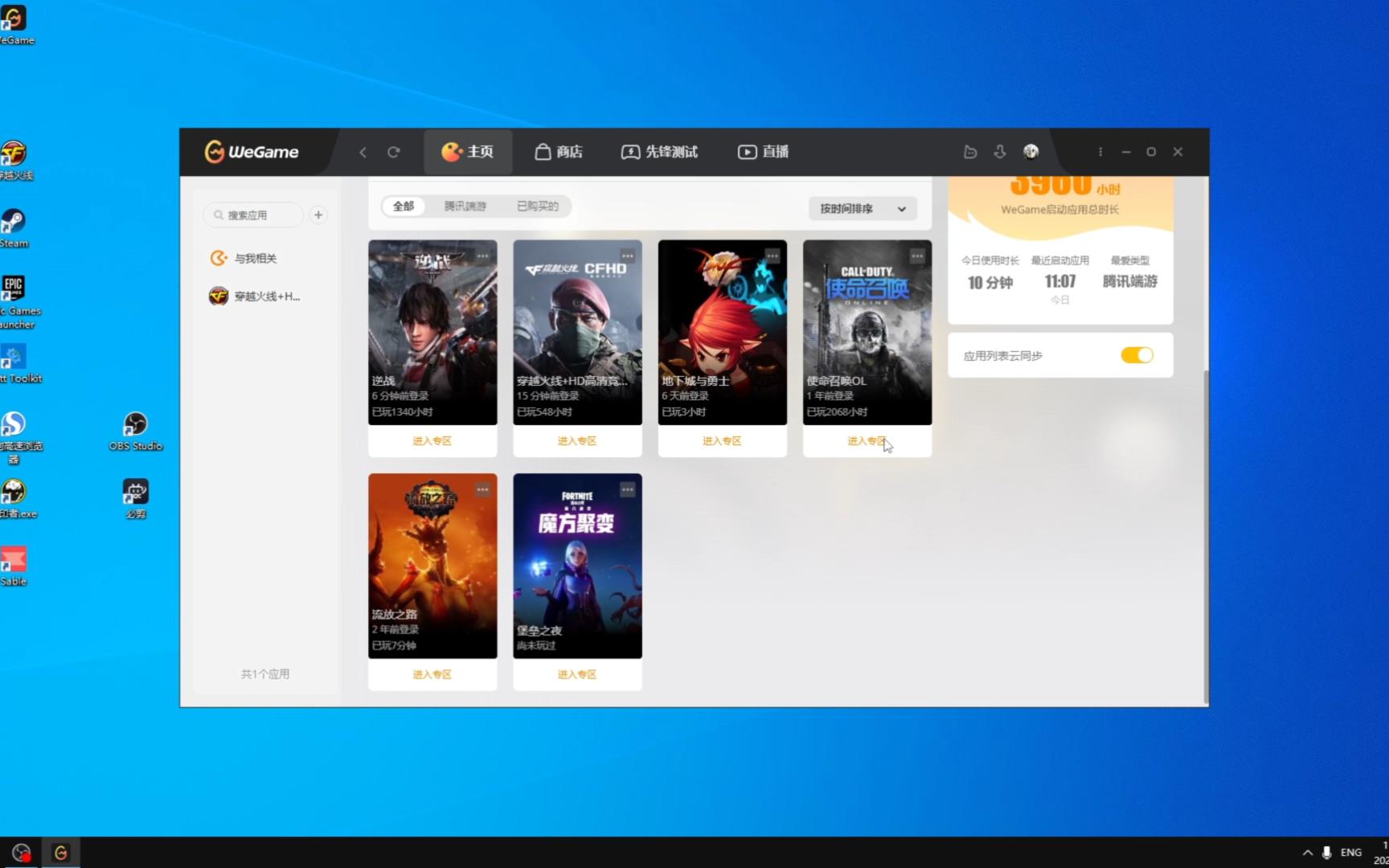Open the 直播 live stream tab
Screen dimensions: 1389x868
764,151
